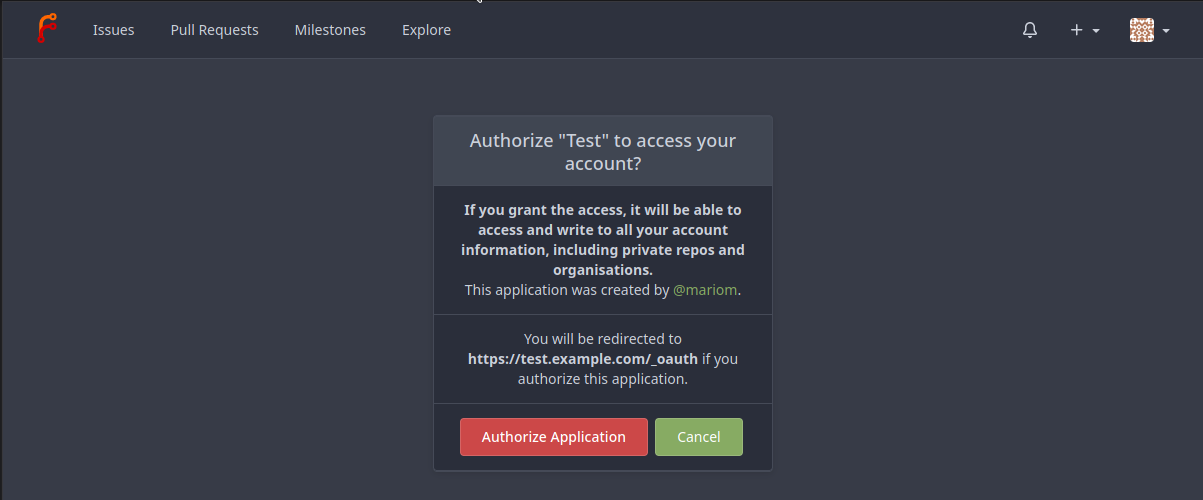Cancel the authorization request
This screenshot has height=500, width=1203.
(698, 437)
